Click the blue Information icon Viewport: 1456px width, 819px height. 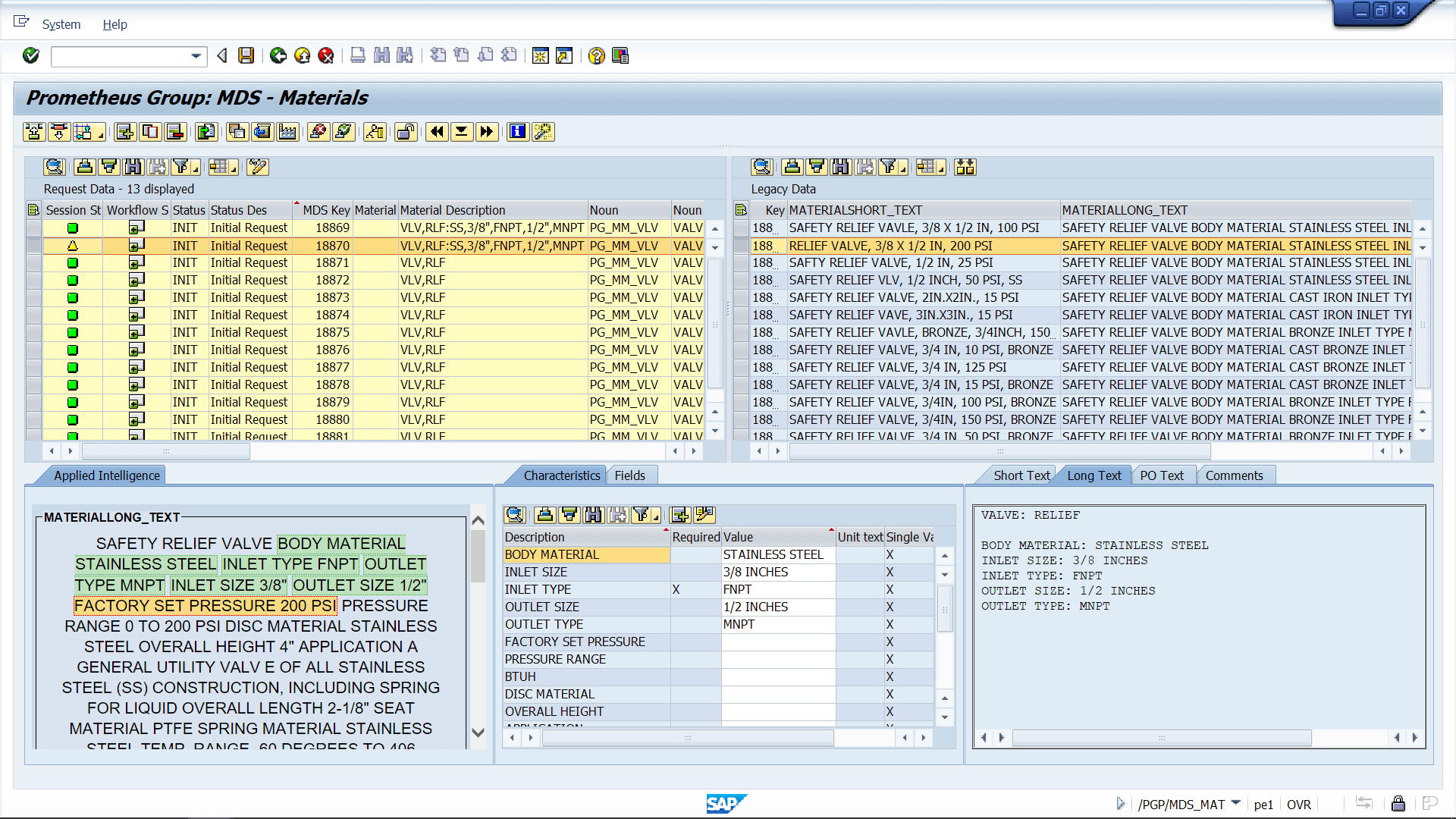coord(517,132)
